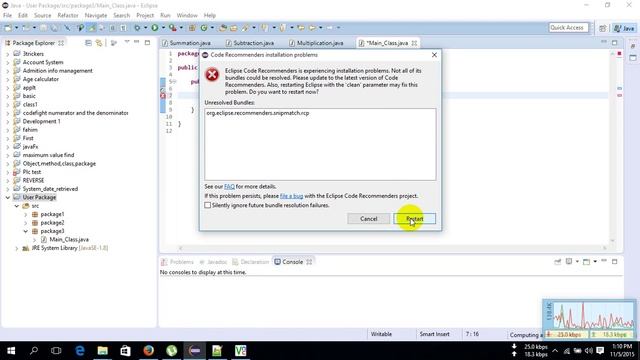
Task: Click the Open Type toolbar icon
Action: 223,28
